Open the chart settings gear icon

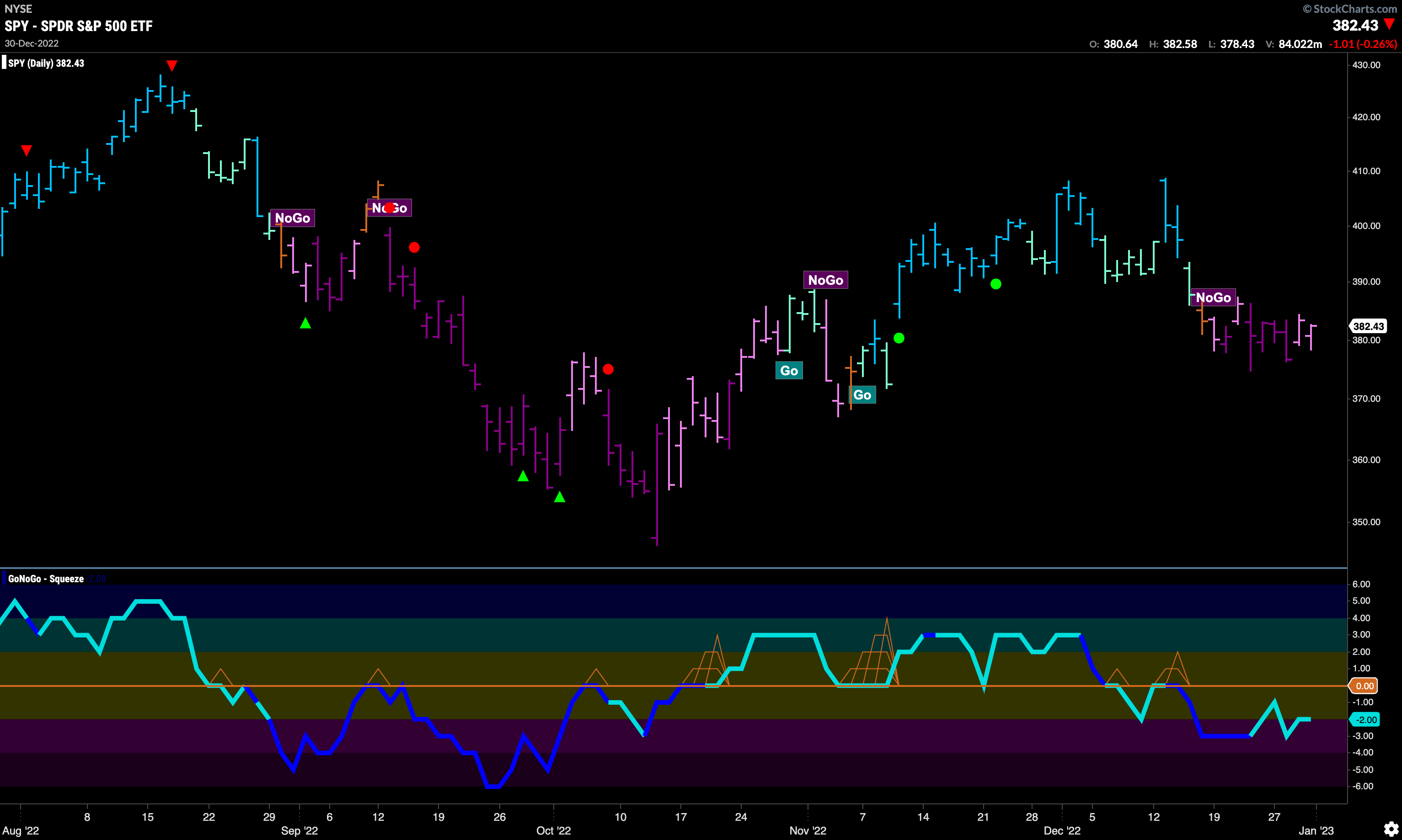[x=1391, y=829]
